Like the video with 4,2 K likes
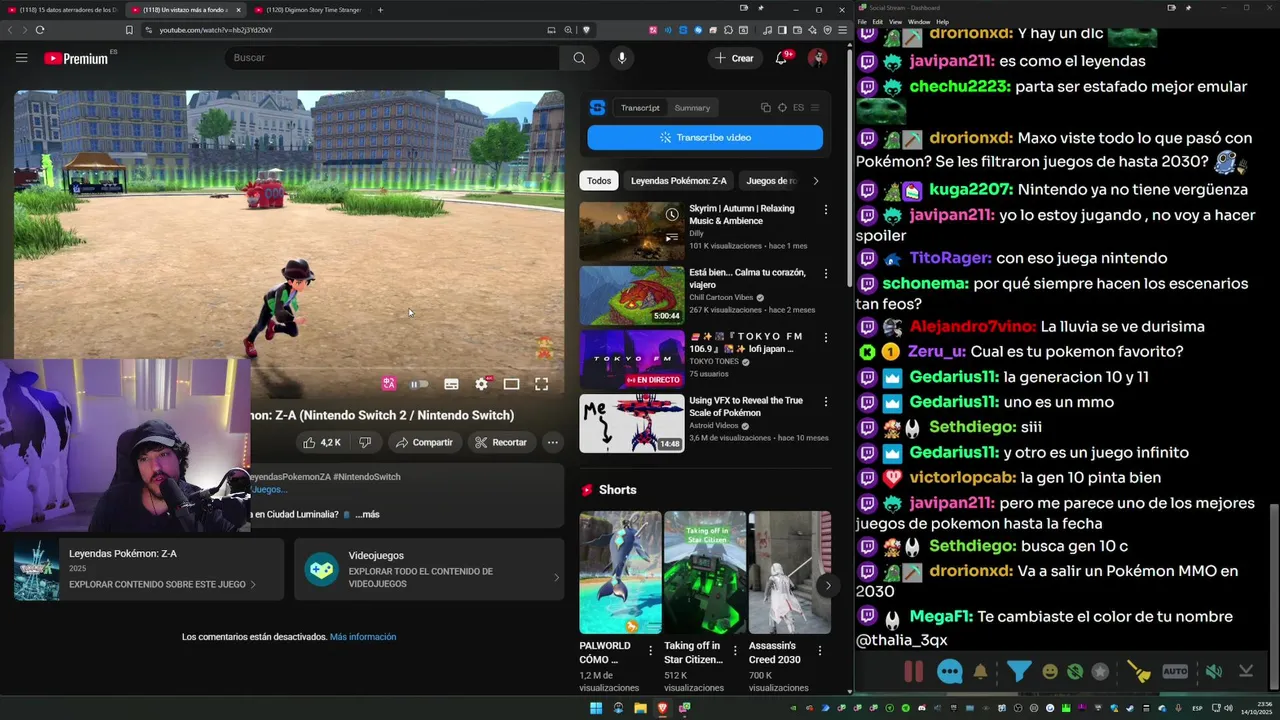 [x=322, y=442]
